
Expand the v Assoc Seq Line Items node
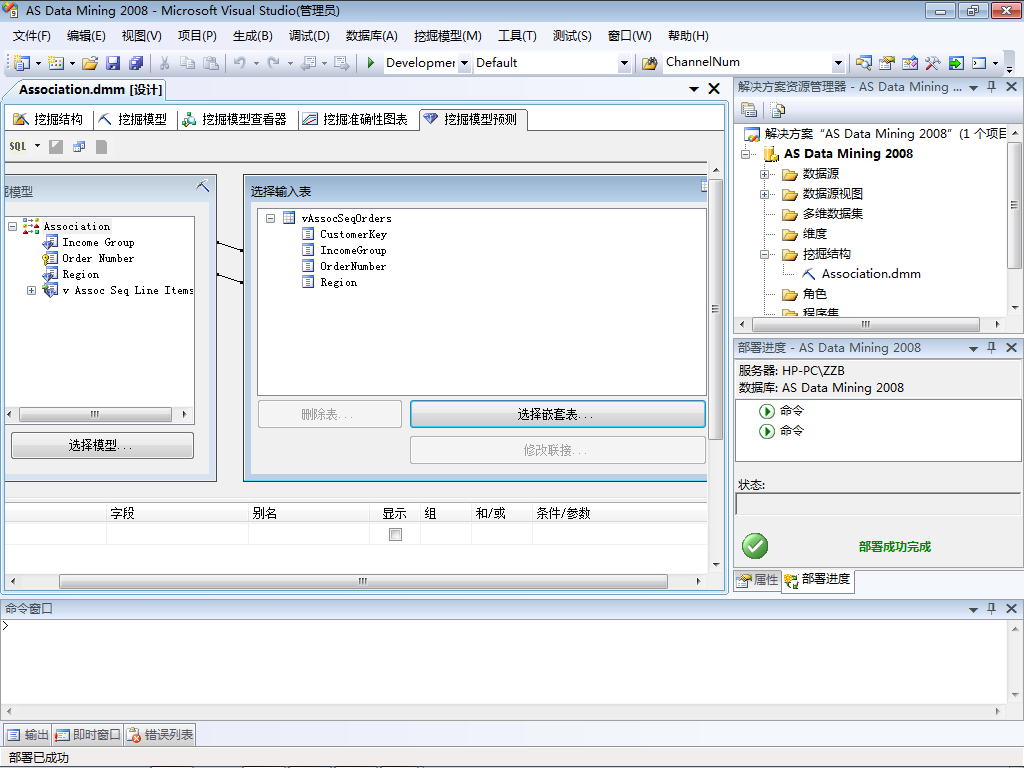[31, 290]
